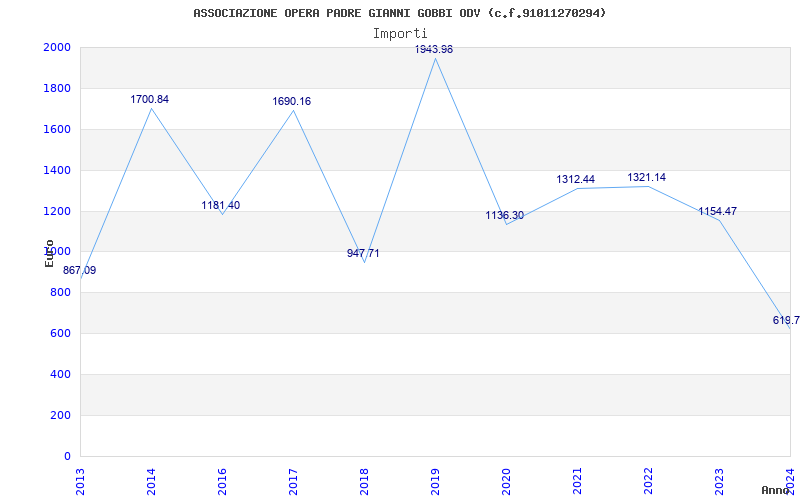Viewport: 800px width, 500px height.
Task: Click the x-axis year 2020
Action: point(506,481)
